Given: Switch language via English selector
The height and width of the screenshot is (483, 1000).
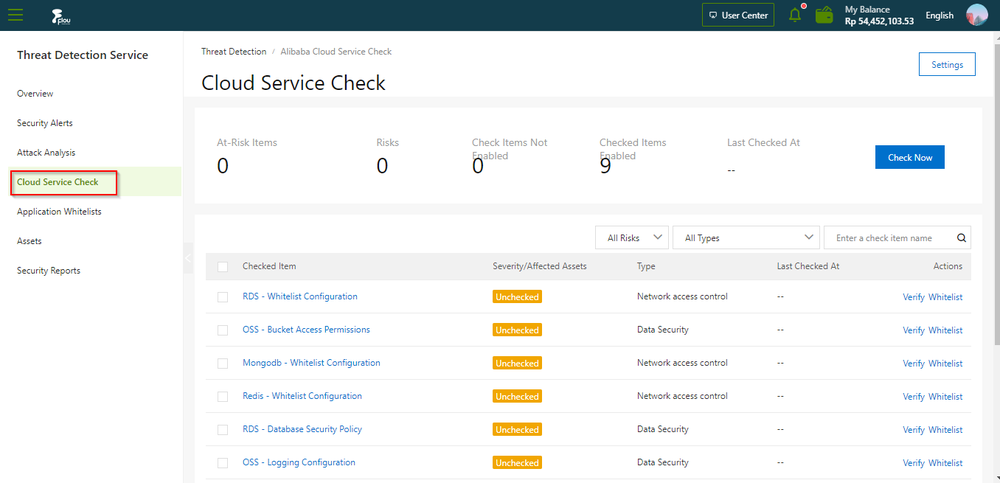Looking at the screenshot, I should pos(939,15).
